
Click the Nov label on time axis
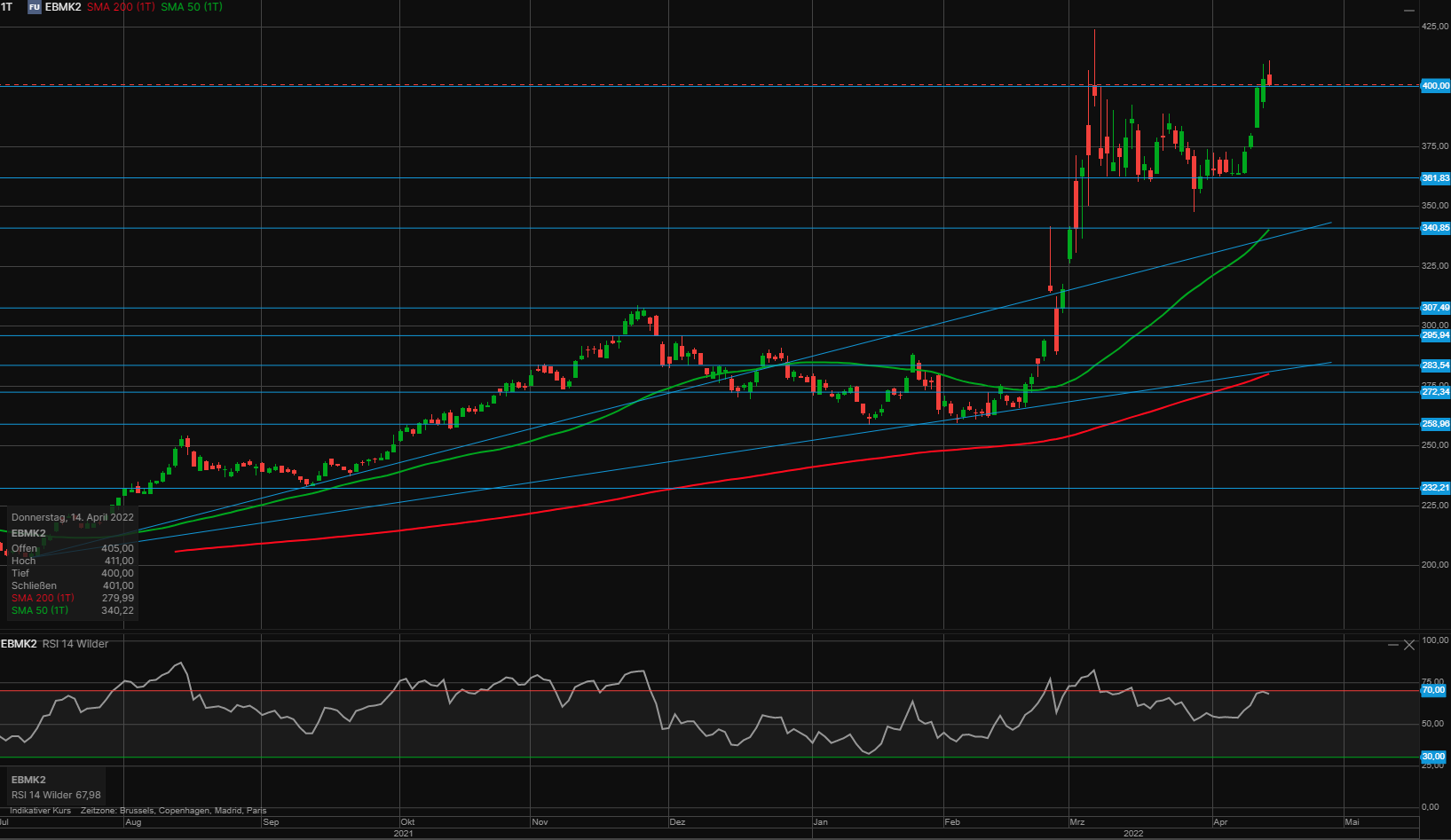tap(540, 822)
